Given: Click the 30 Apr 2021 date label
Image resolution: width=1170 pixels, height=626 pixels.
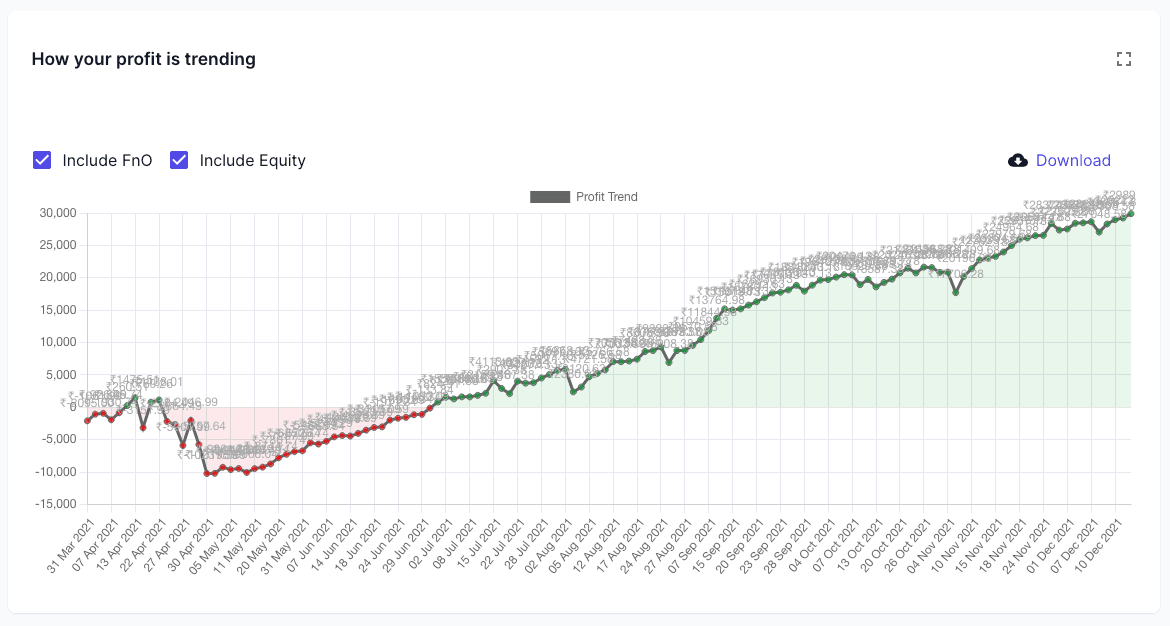Looking at the screenshot, I should pyautogui.click(x=189, y=547).
